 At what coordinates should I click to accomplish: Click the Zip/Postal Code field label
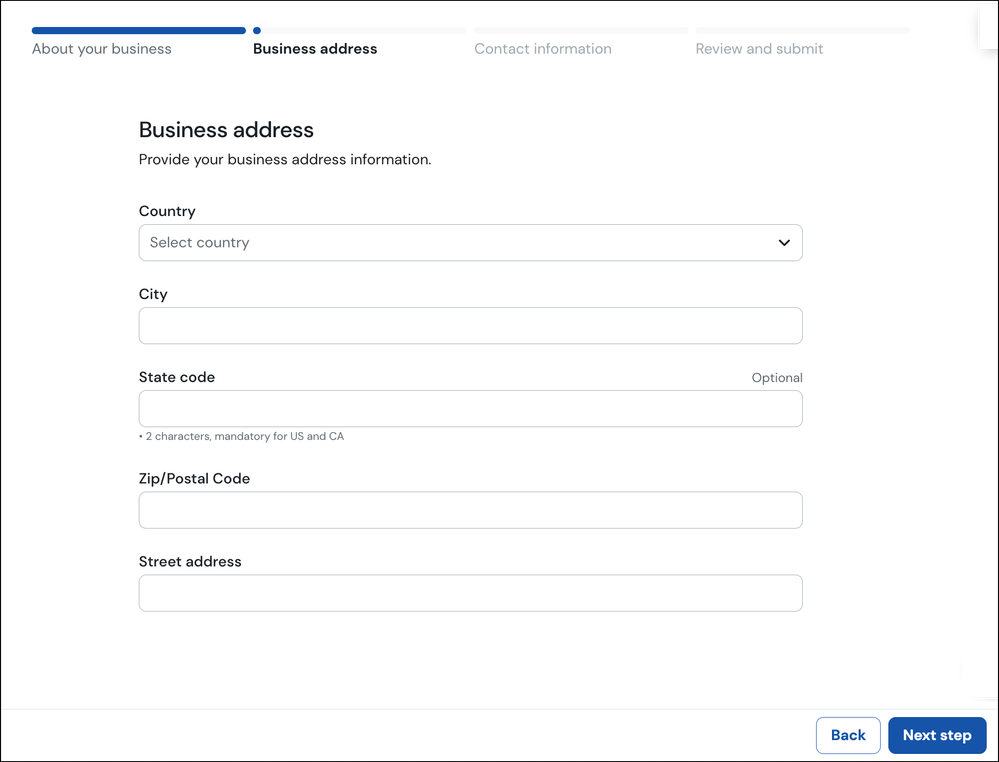click(194, 478)
